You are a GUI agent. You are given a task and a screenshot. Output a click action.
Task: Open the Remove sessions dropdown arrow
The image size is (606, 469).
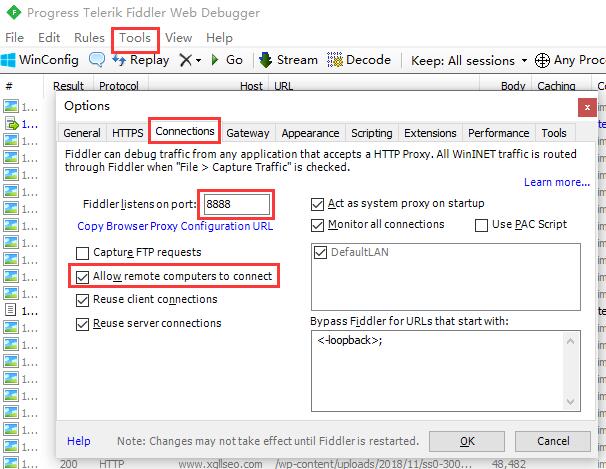(198, 60)
